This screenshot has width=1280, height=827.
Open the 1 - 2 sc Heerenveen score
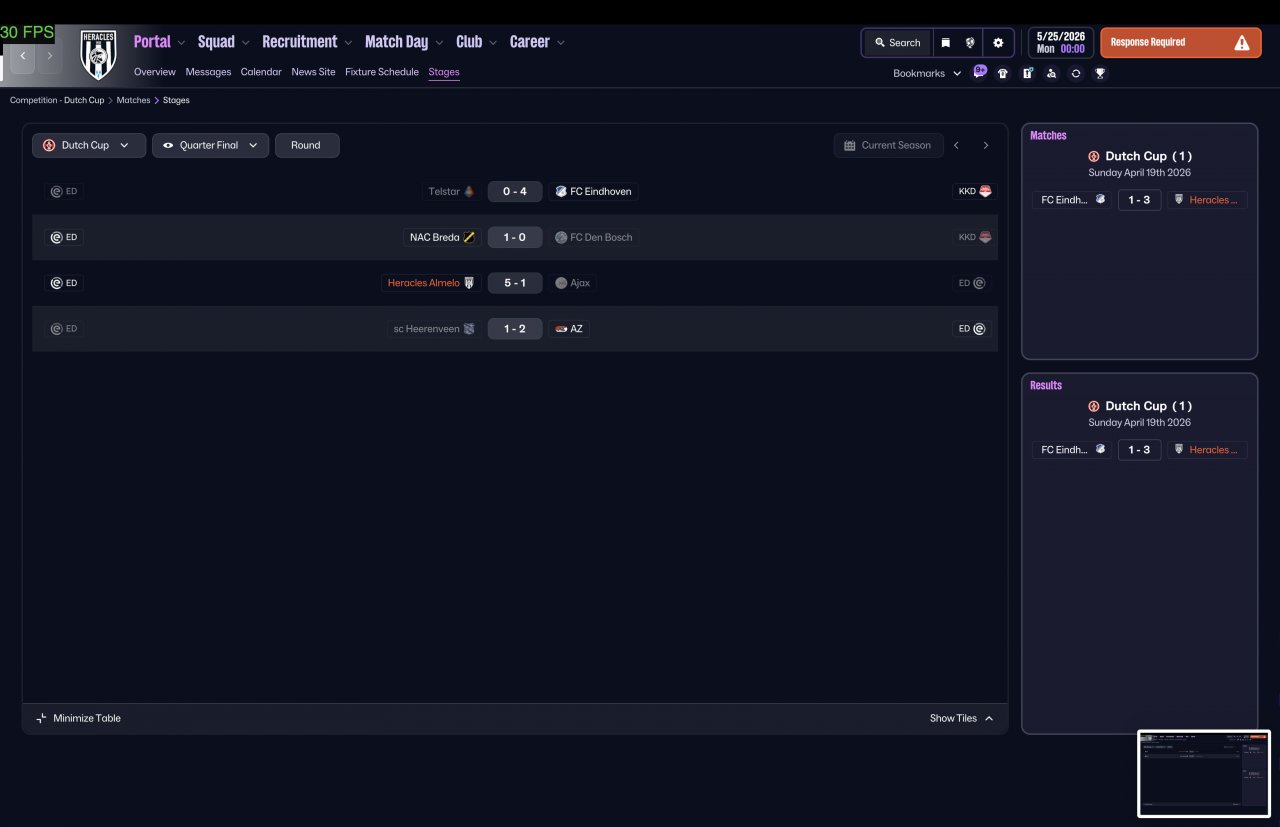point(515,329)
